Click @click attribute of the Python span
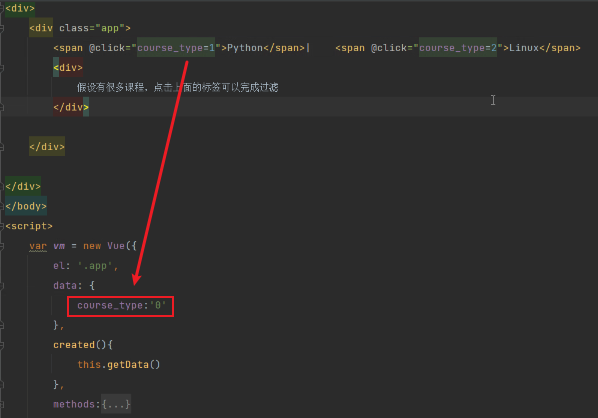This screenshot has width=598, height=418. pos(107,48)
